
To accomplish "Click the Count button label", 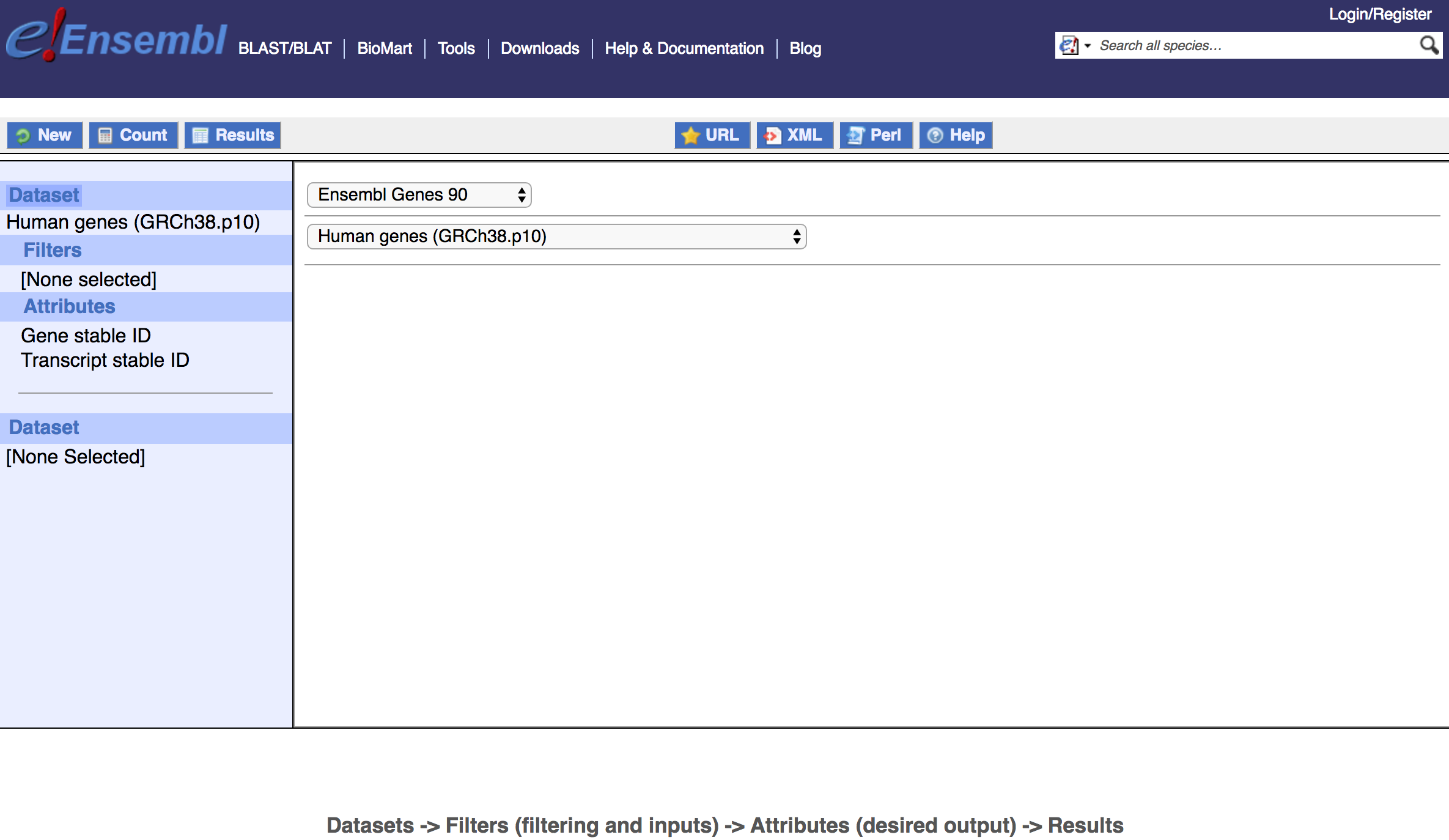I will (143, 135).
